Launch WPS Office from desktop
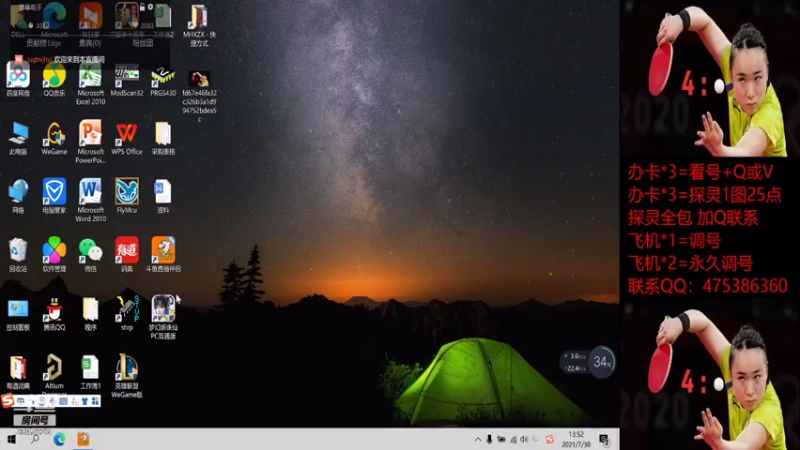Screen dimensions: 800x450 click(127, 138)
